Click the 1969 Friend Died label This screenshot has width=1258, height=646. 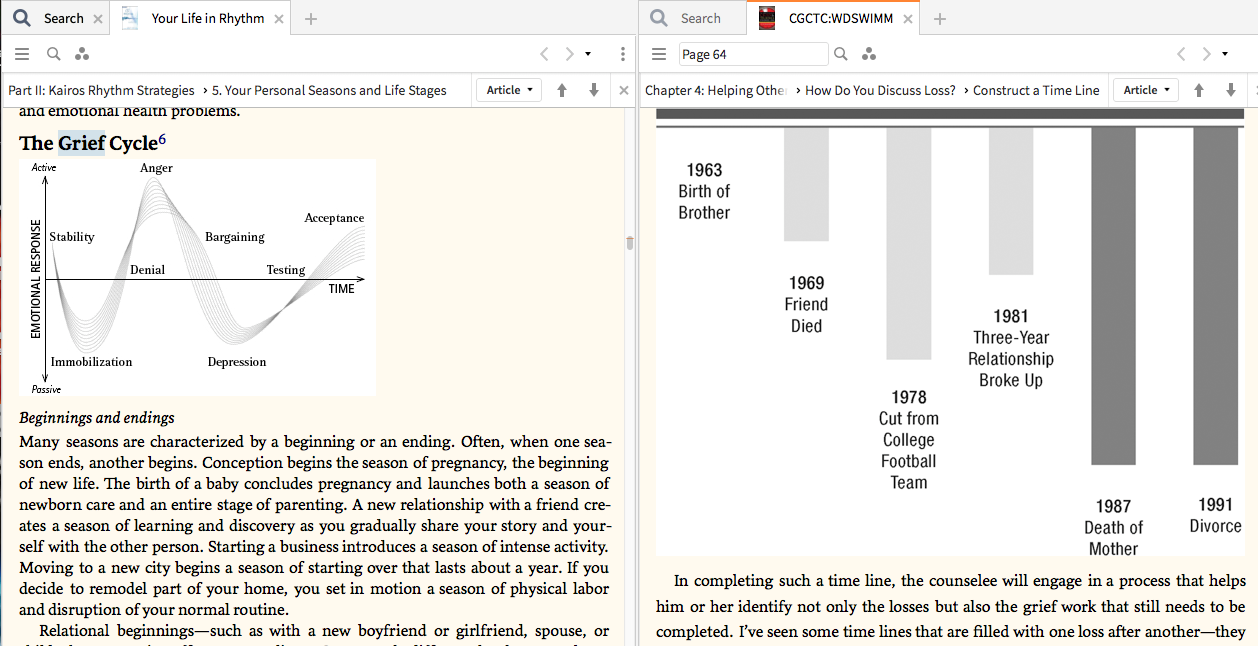806,304
